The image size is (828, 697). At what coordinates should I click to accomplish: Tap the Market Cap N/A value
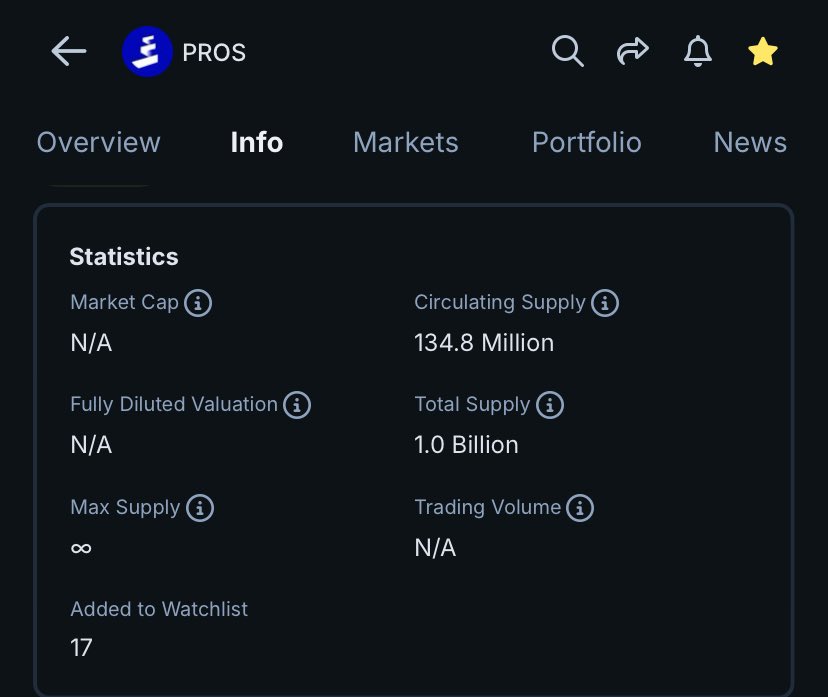point(91,343)
